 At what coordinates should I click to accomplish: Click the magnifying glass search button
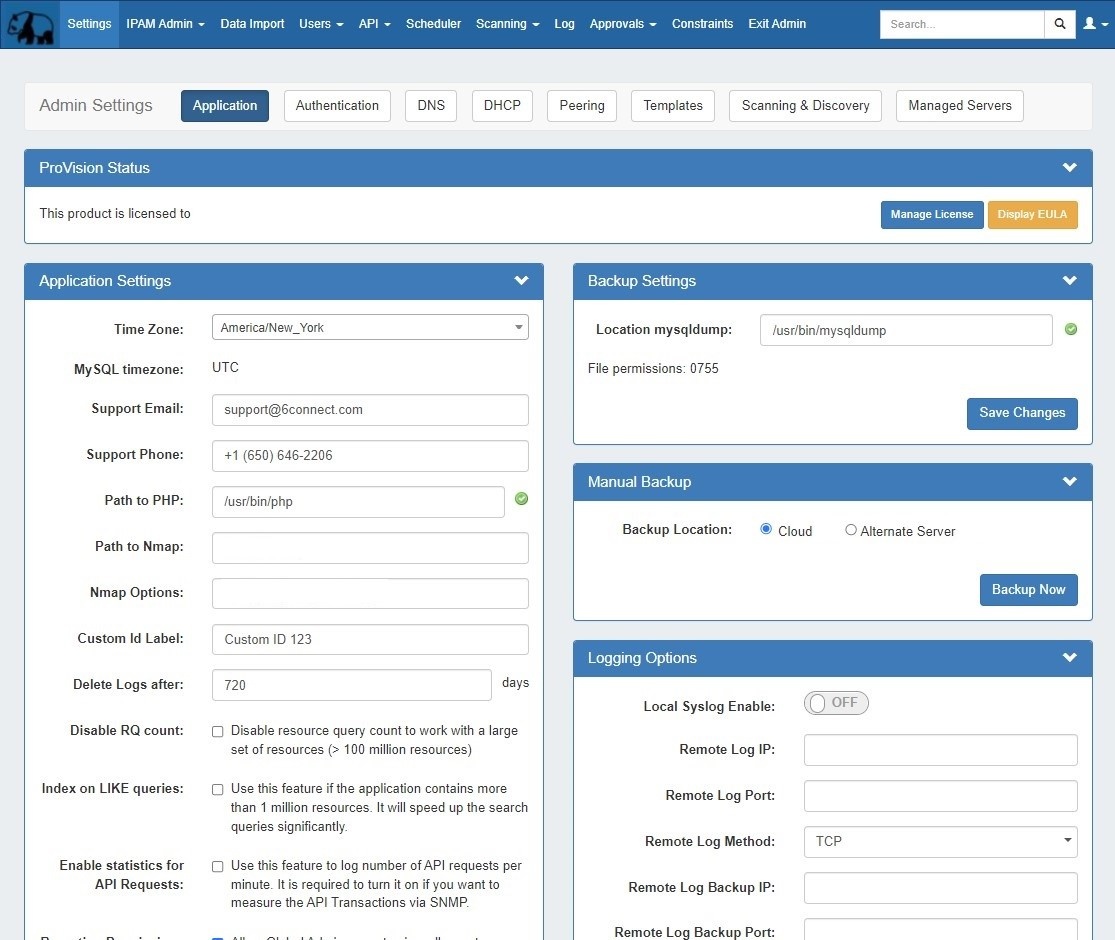(x=1059, y=24)
